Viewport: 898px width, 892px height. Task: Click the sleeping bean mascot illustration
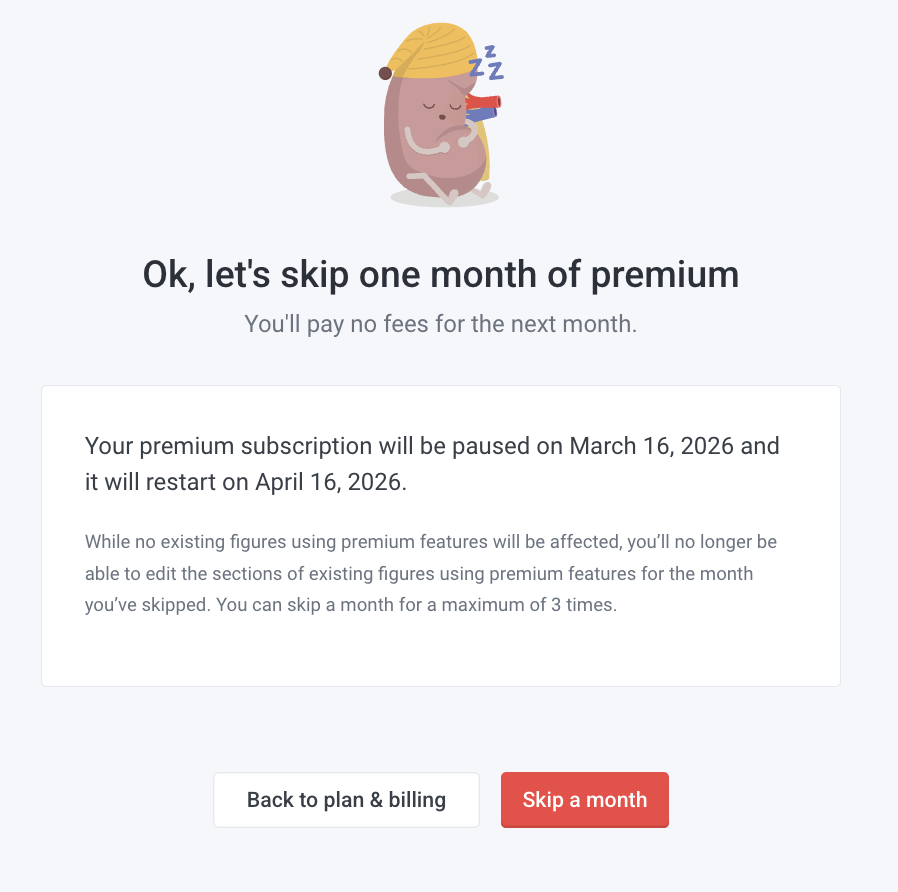(440, 130)
